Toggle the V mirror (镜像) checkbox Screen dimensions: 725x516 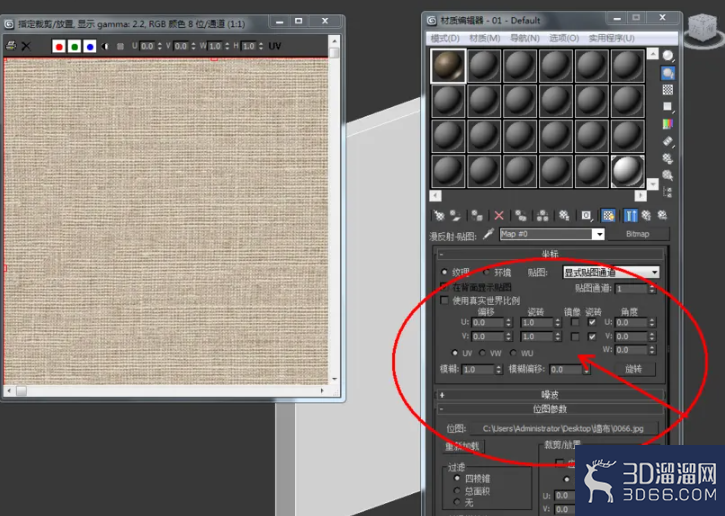(575, 336)
